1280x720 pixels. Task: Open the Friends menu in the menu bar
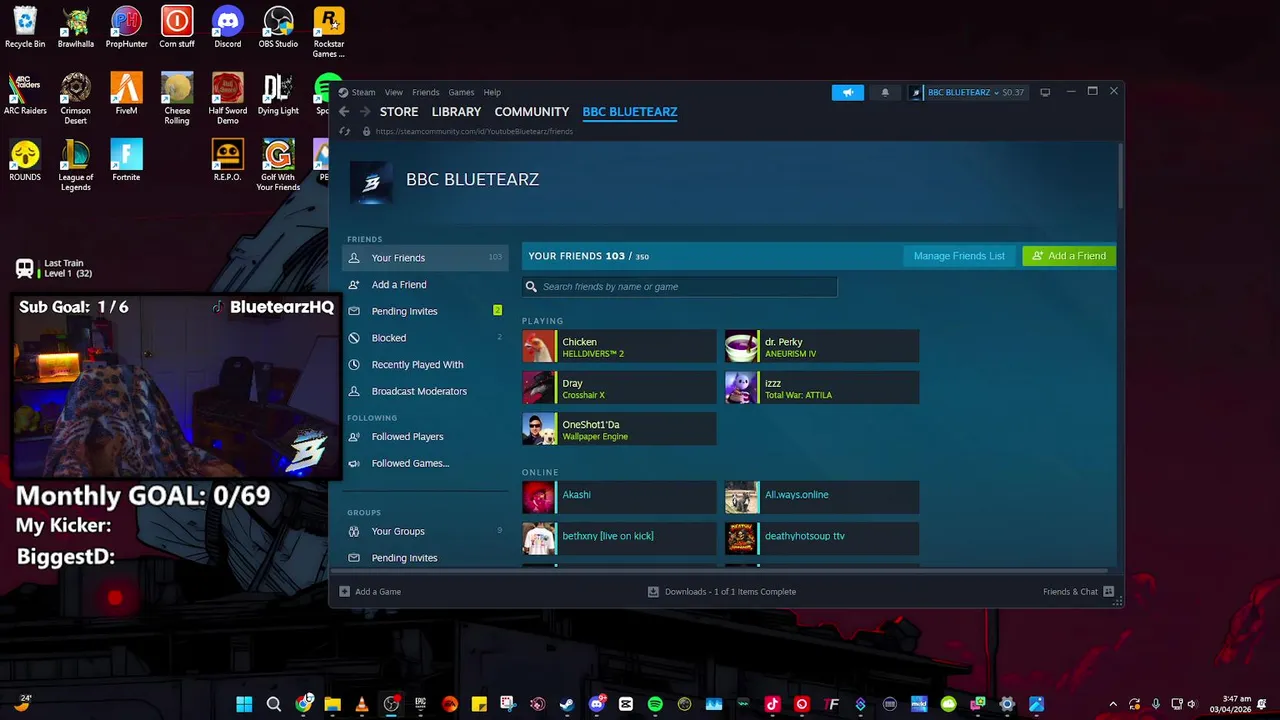(426, 92)
